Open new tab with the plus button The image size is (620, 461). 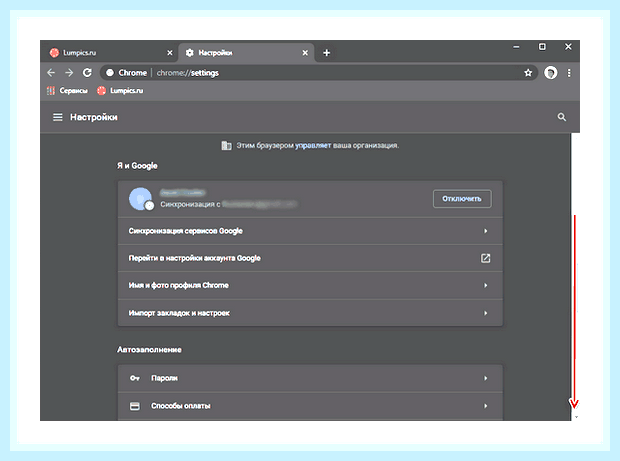click(x=326, y=53)
